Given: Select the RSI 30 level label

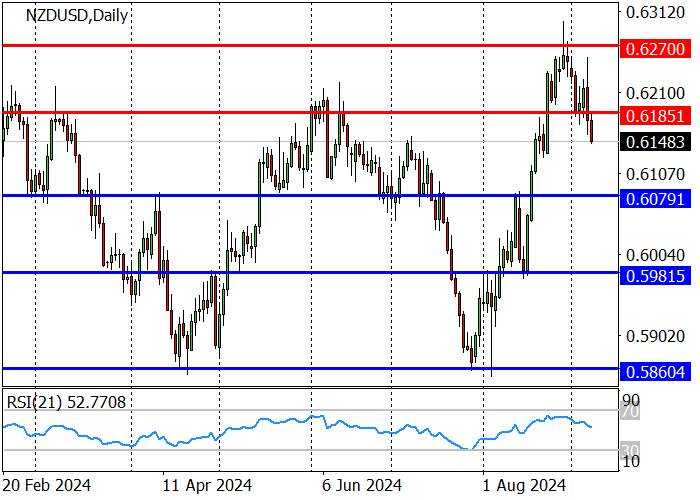Looking at the screenshot, I should point(632,450).
